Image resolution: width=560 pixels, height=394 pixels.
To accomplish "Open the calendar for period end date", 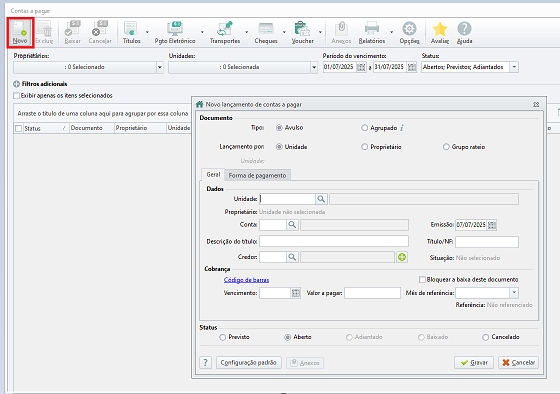I will [x=412, y=67].
